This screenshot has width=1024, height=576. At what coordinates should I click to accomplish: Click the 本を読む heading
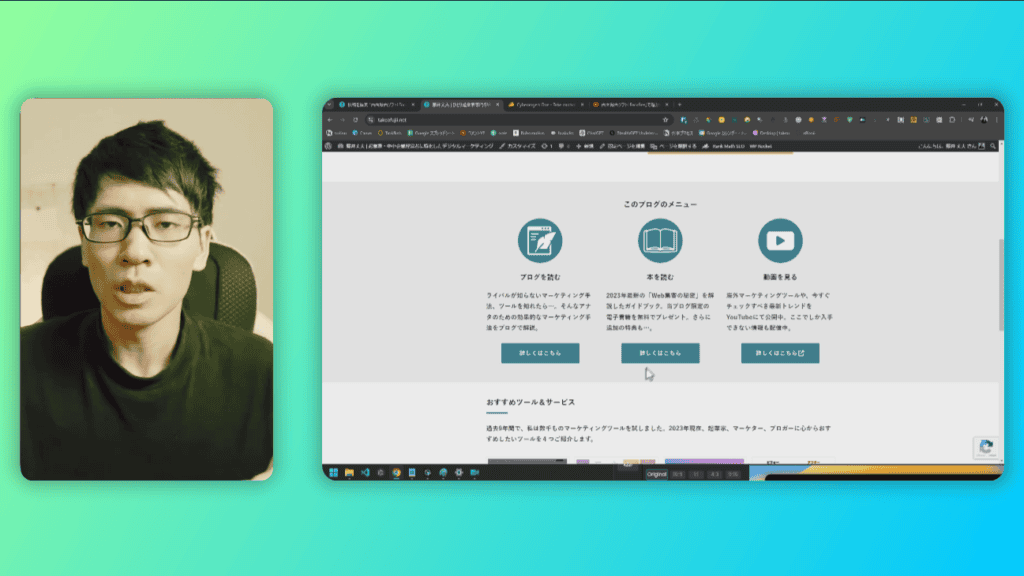(660, 277)
